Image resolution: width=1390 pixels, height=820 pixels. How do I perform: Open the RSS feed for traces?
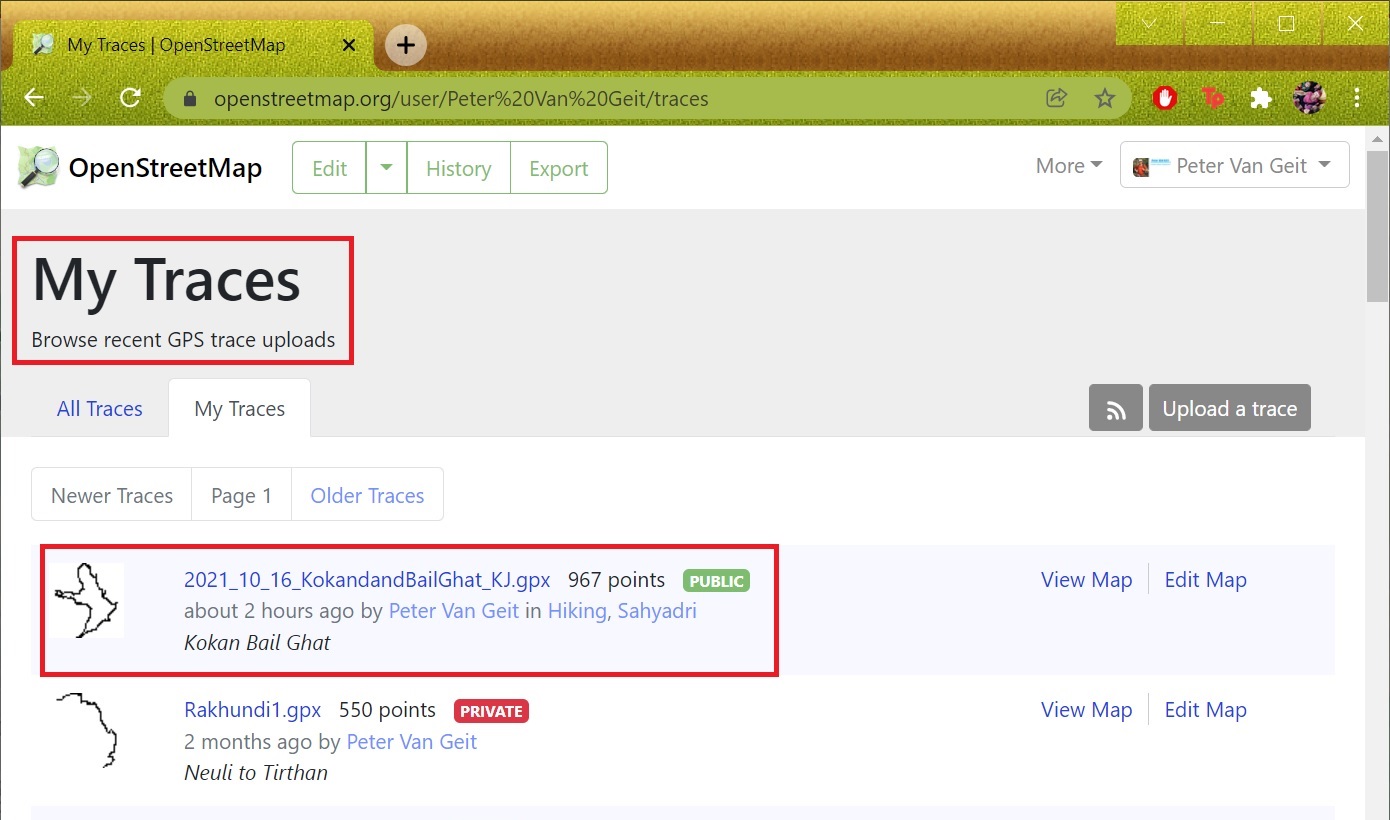(1116, 408)
